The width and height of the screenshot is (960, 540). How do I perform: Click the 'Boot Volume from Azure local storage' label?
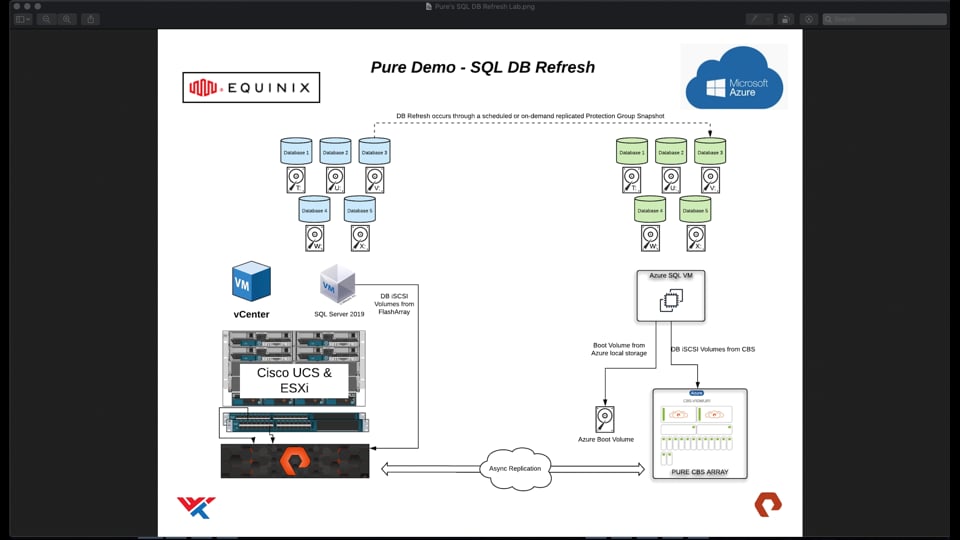[x=619, y=349]
